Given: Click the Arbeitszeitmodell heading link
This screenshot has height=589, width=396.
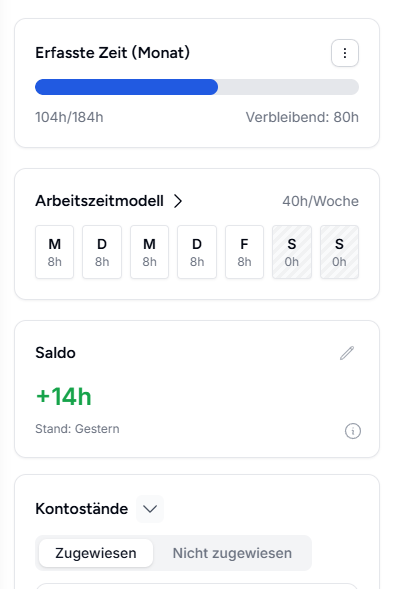Looking at the screenshot, I should pyautogui.click(x=99, y=201).
